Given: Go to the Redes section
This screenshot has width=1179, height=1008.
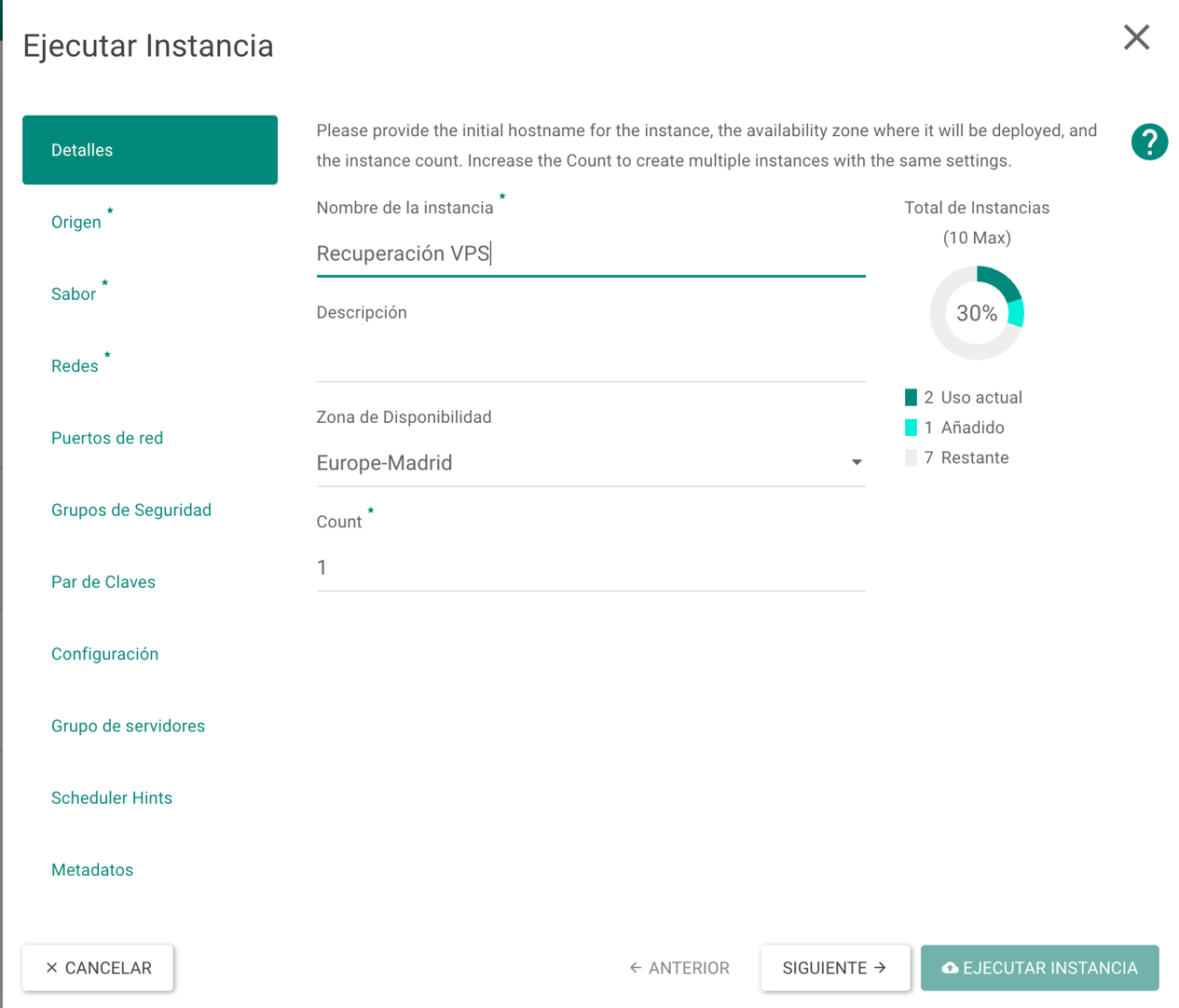Looking at the screenshot, I should 75,366.
